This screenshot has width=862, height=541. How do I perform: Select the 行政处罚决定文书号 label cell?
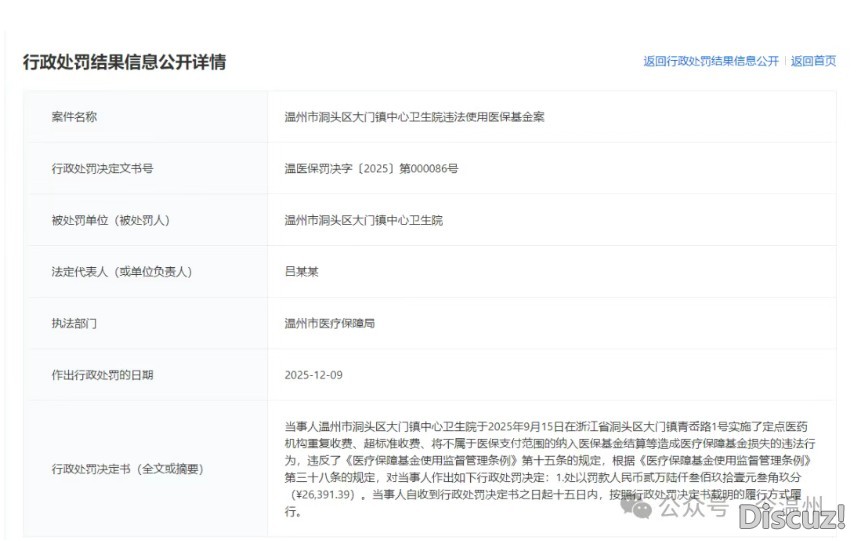tap(102, 169)
